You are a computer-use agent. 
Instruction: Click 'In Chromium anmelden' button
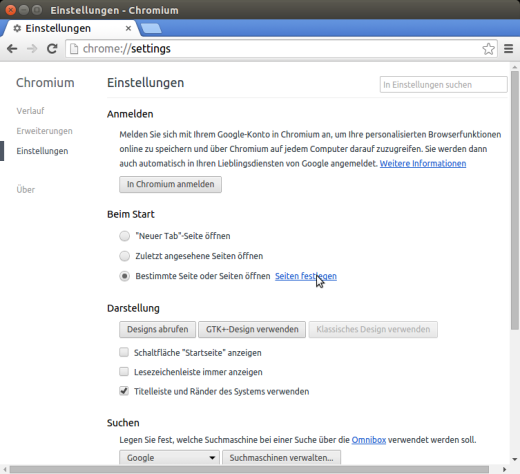(x=170, y=184)
